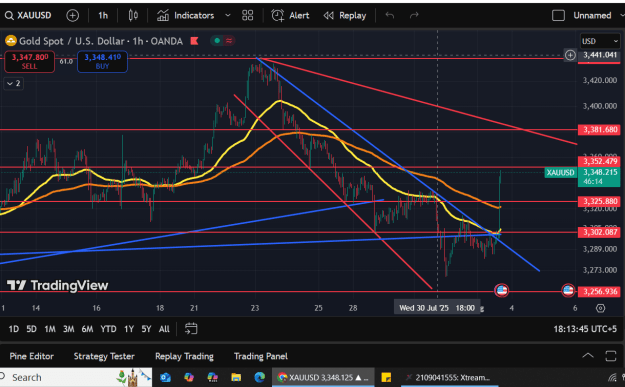Open the go-to-date calendar icon
The width and height of the screenshot is (625, 387).
pyautogui.click(x=191, y=328)
